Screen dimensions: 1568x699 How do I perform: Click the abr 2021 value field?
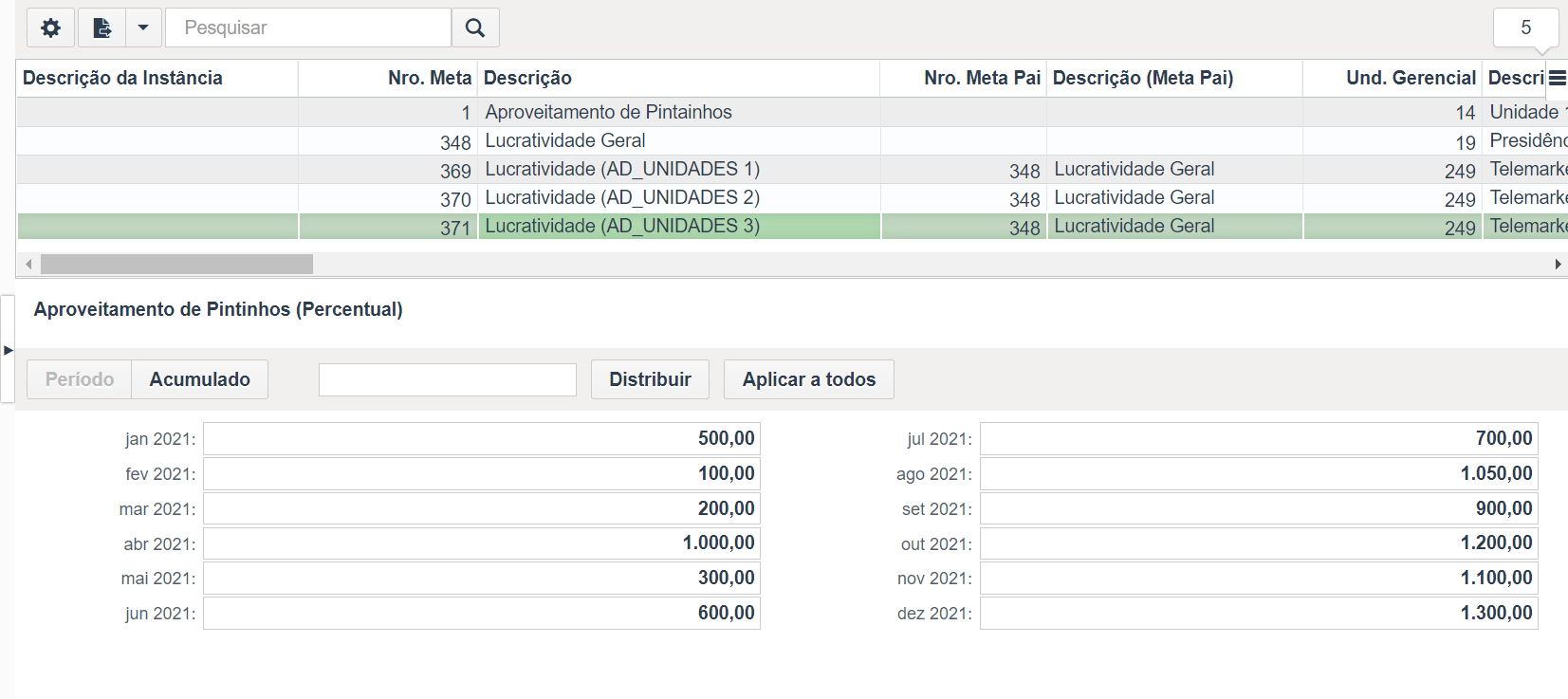pos(482,543)
